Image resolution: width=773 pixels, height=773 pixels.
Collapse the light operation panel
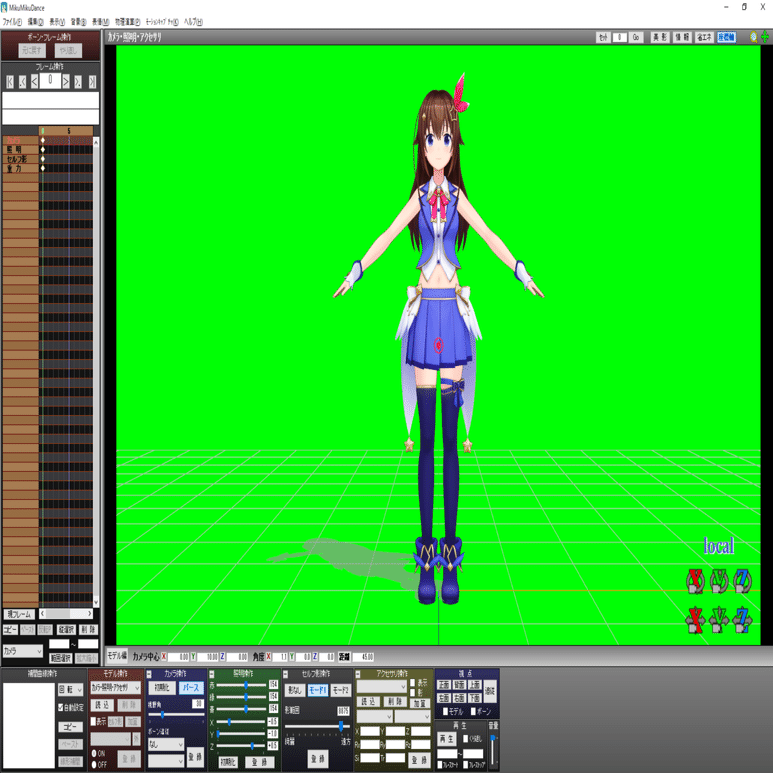point(212,674)
